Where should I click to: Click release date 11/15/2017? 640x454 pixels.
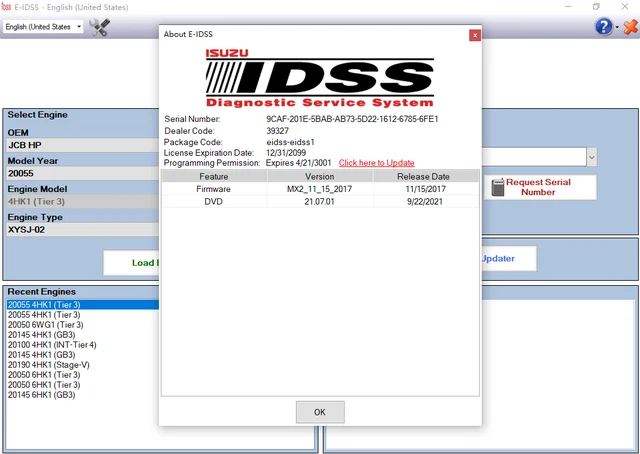[426, 189]
